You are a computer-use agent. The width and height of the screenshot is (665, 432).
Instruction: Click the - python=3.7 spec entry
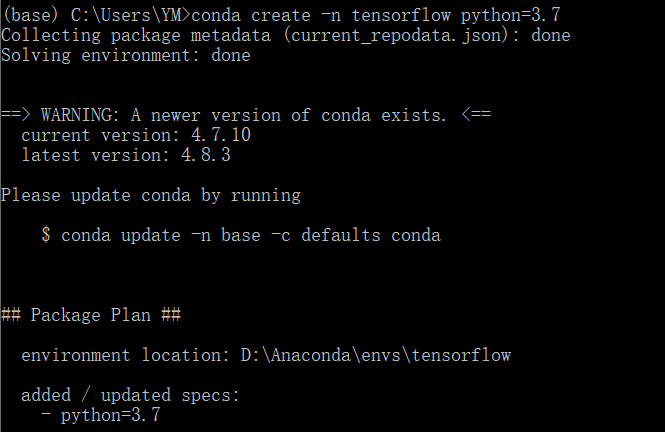point(101,415)
